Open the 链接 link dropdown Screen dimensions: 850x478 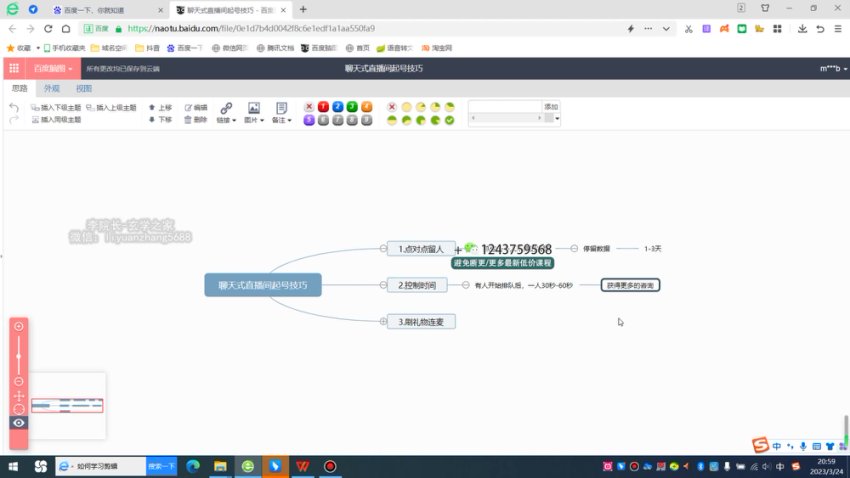point(226,113)
